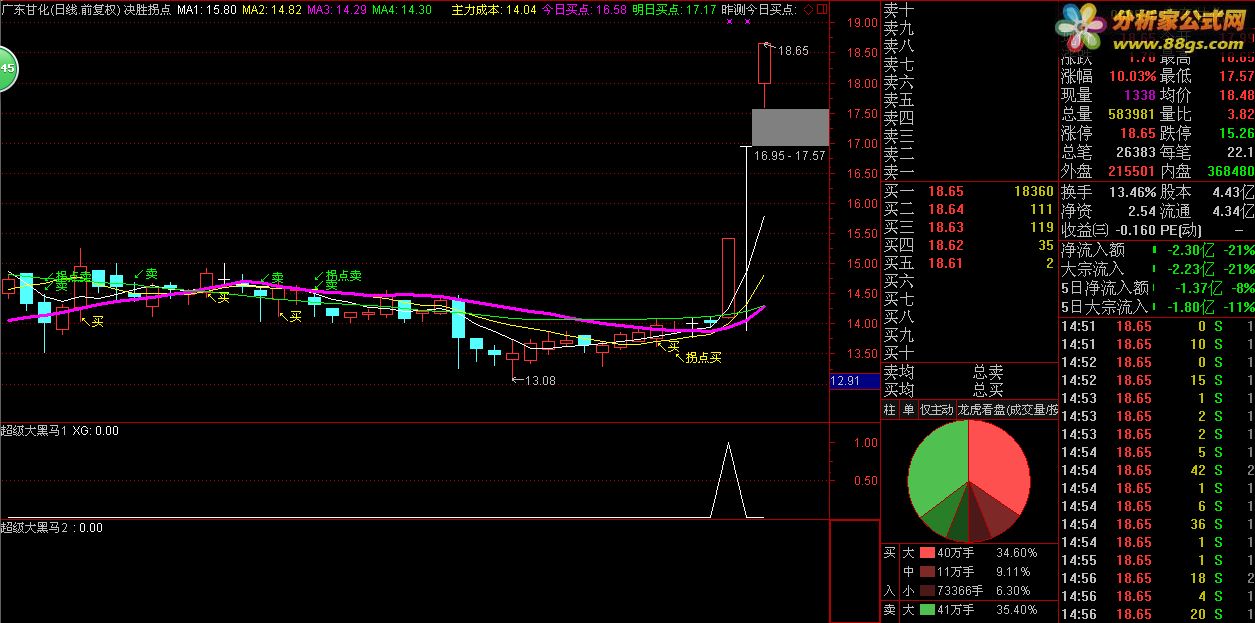
Task: Click the 5日净流入额 -1.37亿 row
Action: click(x=1157, y=288)
